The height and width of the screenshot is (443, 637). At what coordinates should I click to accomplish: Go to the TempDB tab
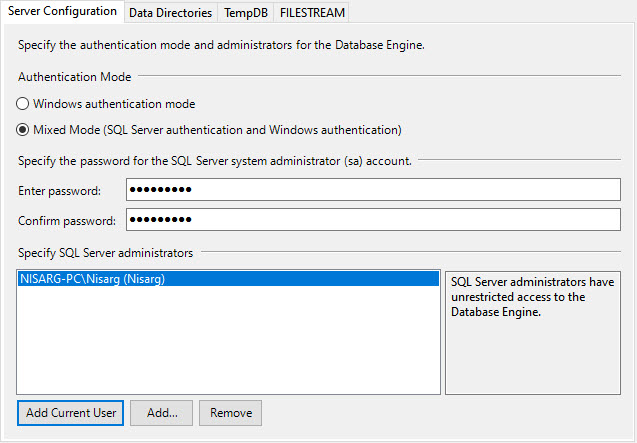246,13
